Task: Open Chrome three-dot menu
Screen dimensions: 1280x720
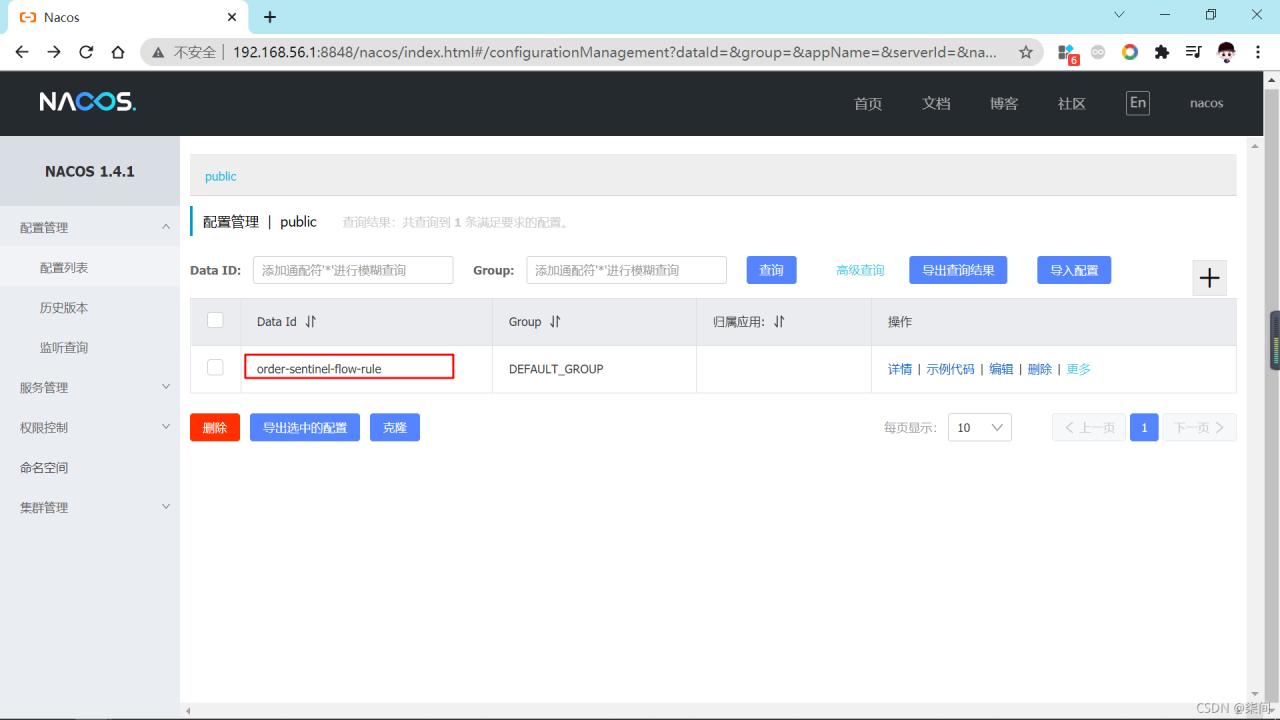Action: pyautogui.click(x=1258, y=52)
